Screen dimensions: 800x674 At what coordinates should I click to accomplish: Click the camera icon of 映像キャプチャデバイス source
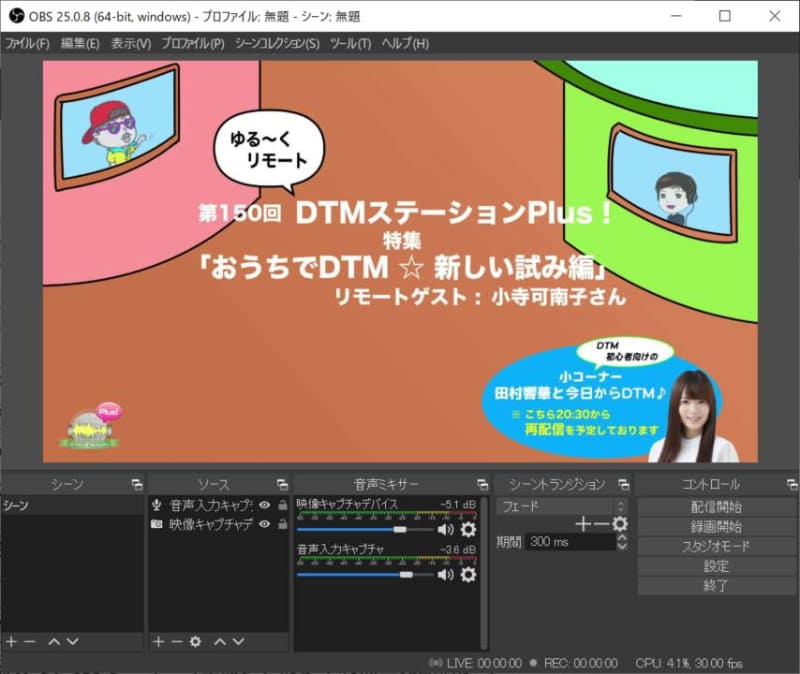point(157,524)
